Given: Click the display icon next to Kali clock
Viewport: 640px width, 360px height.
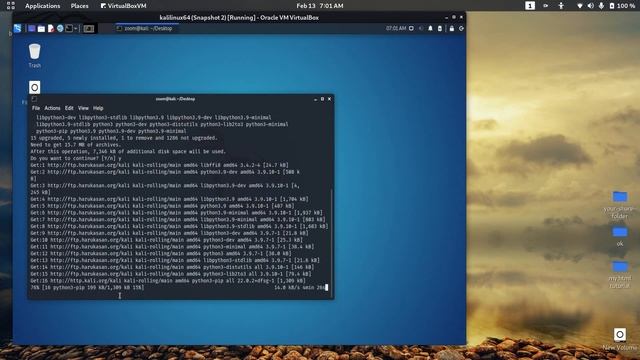Looking at the screenshot, I should (411, 28).
